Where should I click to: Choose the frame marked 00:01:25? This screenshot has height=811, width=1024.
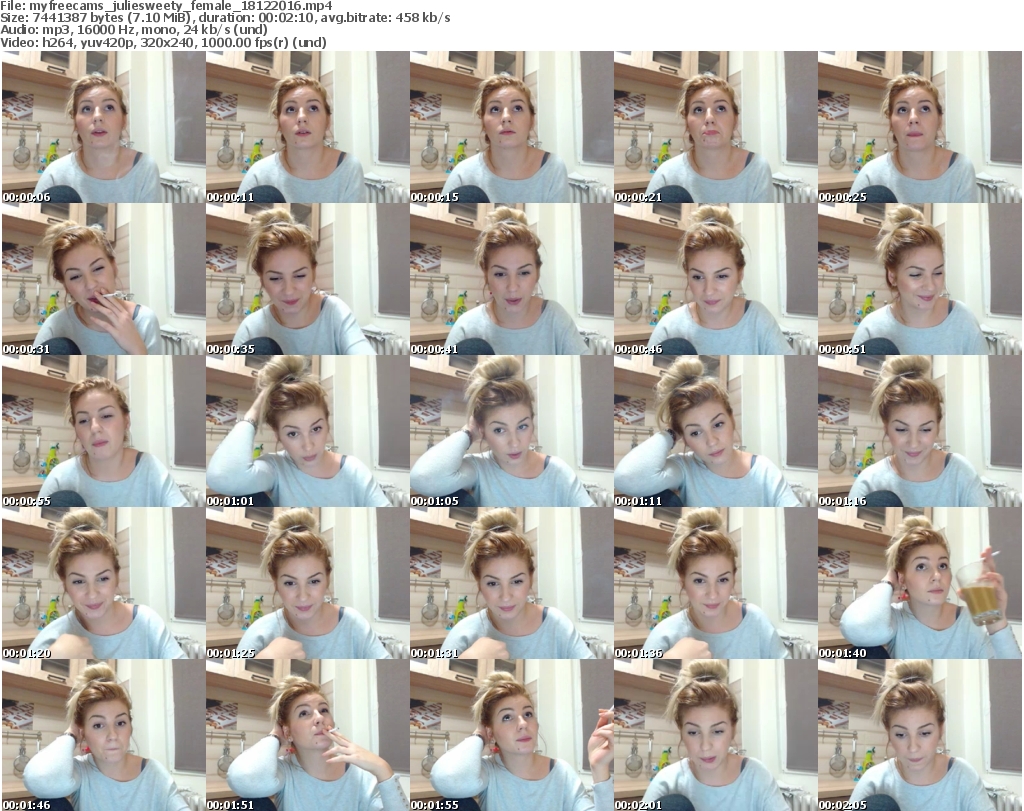308,583
